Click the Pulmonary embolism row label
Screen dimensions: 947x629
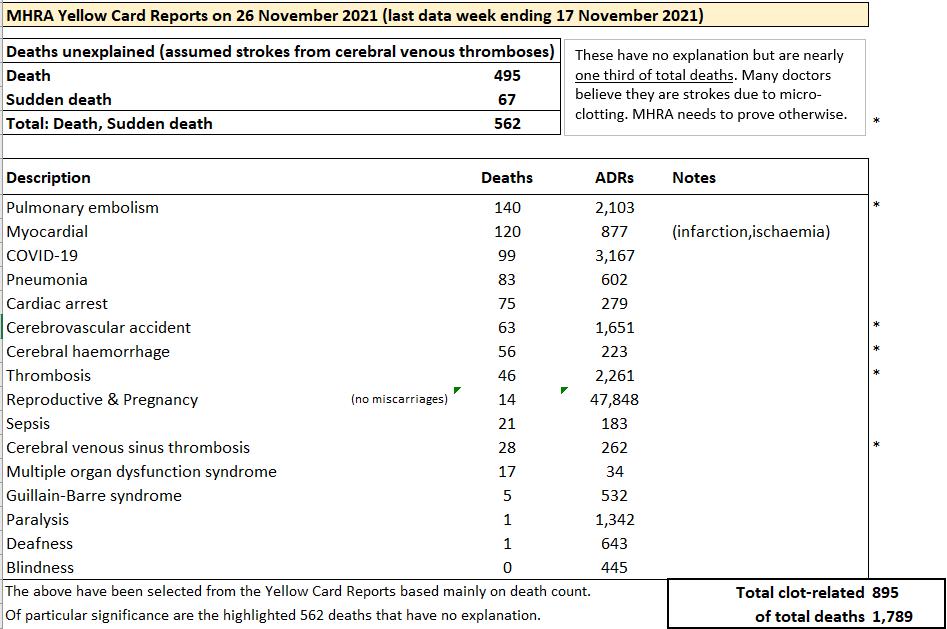pos(82,208)
